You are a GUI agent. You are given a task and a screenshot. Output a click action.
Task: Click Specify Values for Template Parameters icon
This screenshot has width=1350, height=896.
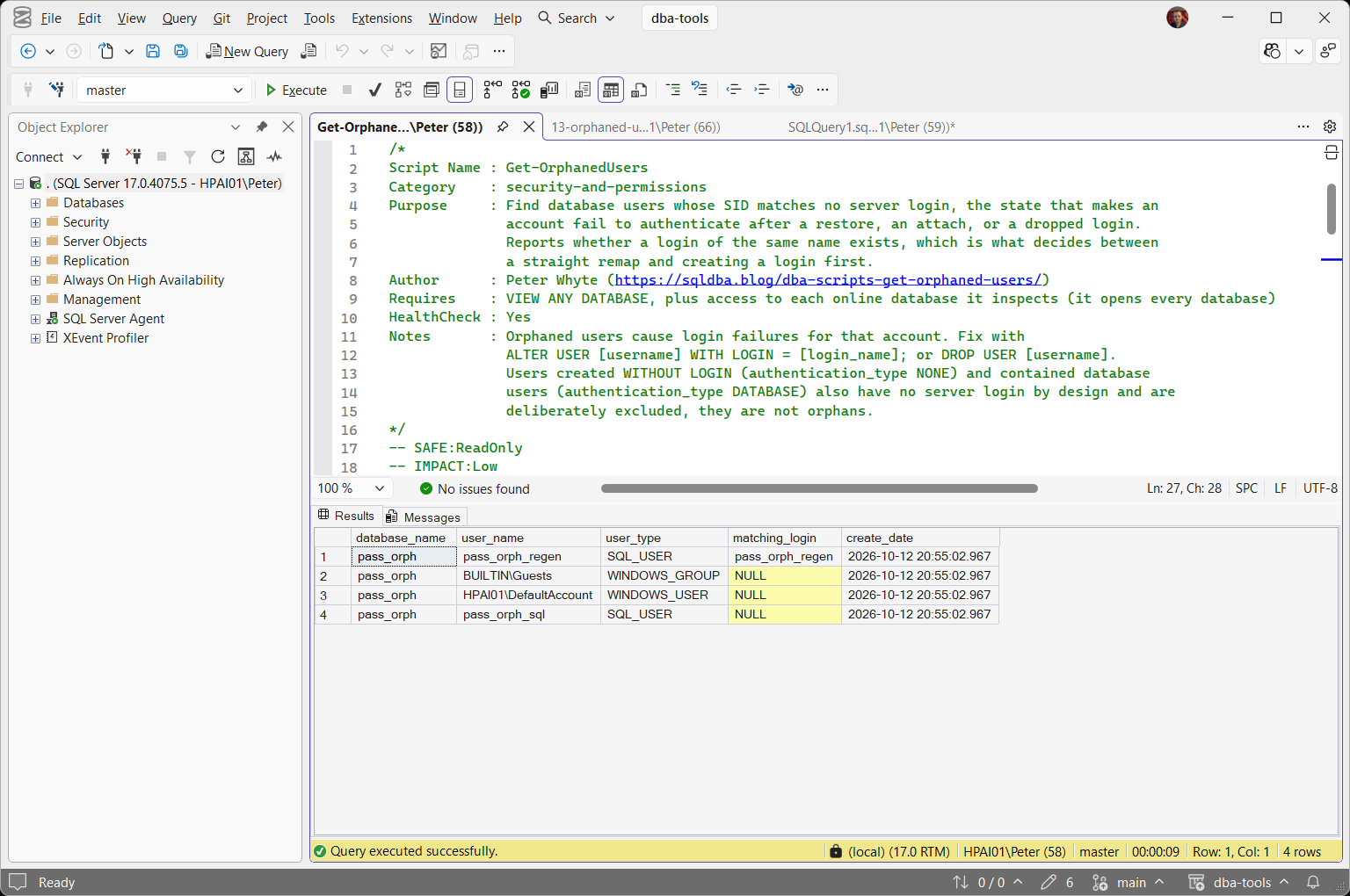(x=795, y=90)
